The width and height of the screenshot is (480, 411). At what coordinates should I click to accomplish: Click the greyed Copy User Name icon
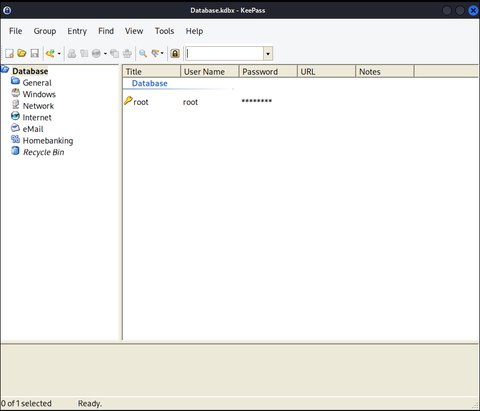pyautogui.click(x=72, y=53)
